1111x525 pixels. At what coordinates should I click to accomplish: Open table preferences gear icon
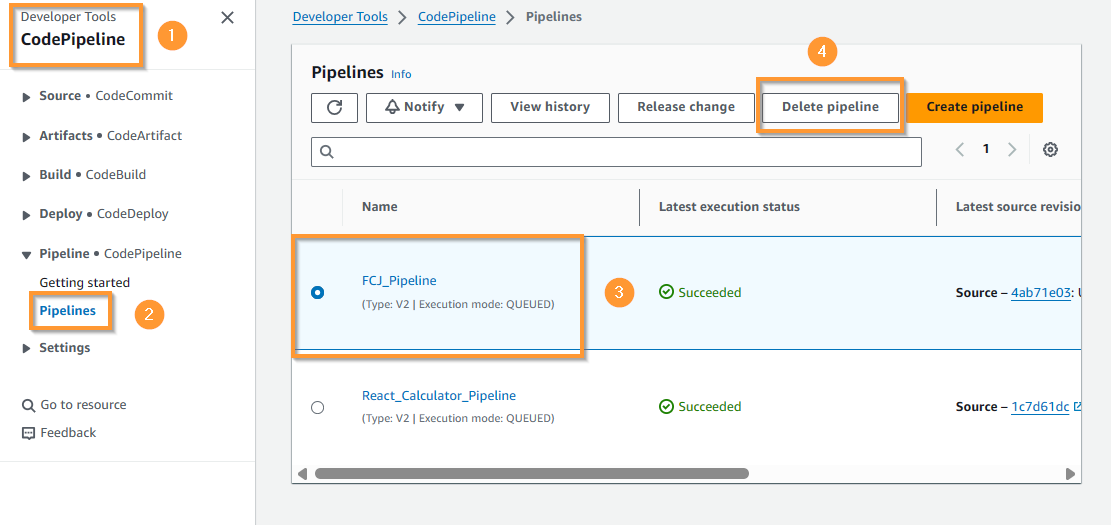tap(1050, 149)
